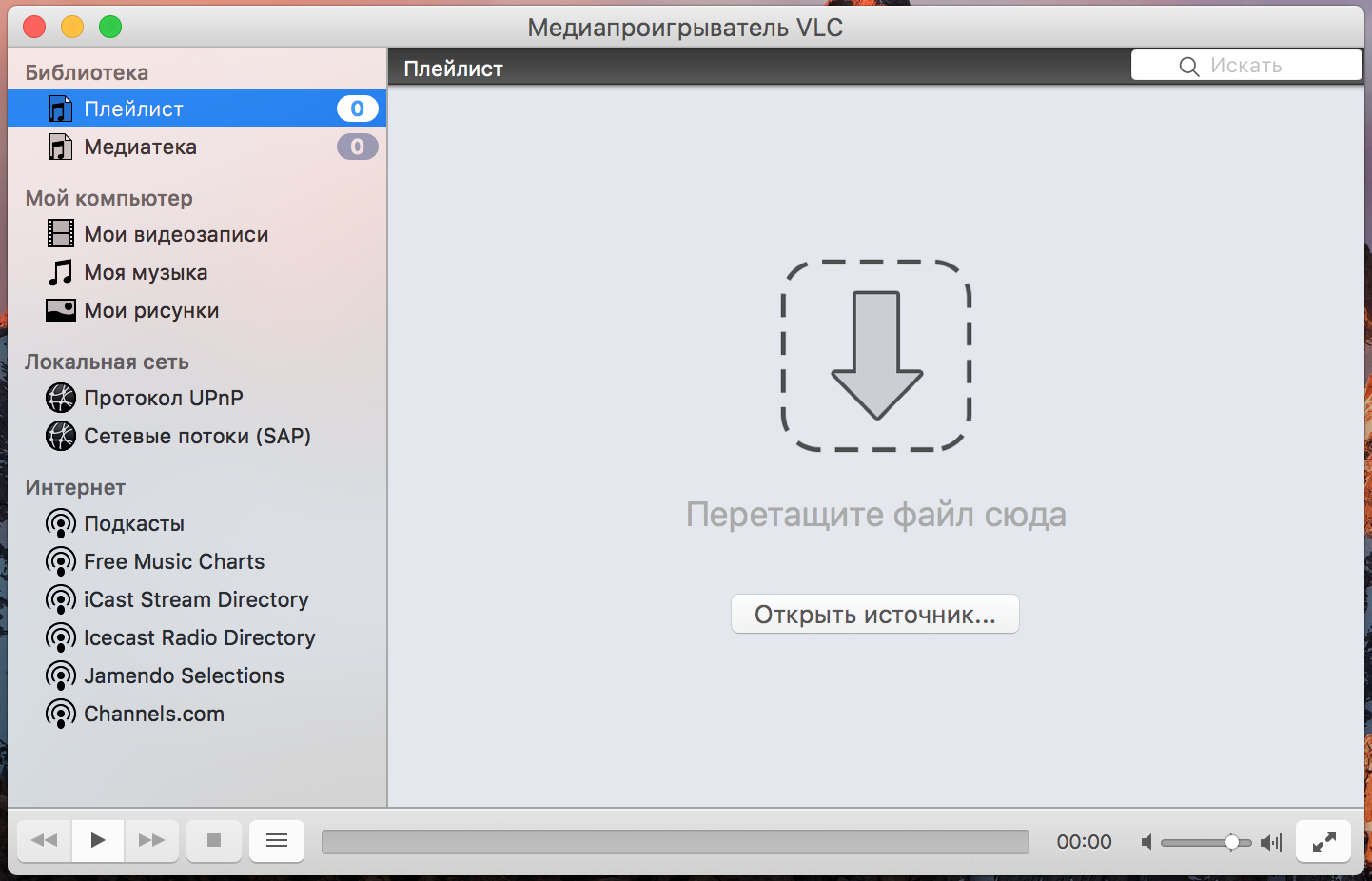This screenshot has width=1372, height=881.
Task: Open Подкасты in the Internet section
Action: click(133, 524)
